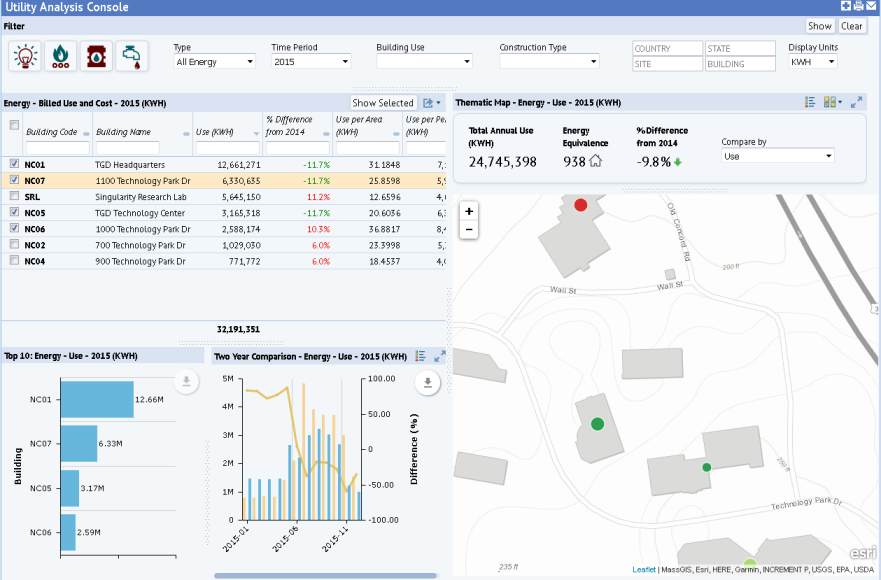Screen dimensions: 881x580
Task: Select the natural gas flame filter icon
Action: coord(61,56)
